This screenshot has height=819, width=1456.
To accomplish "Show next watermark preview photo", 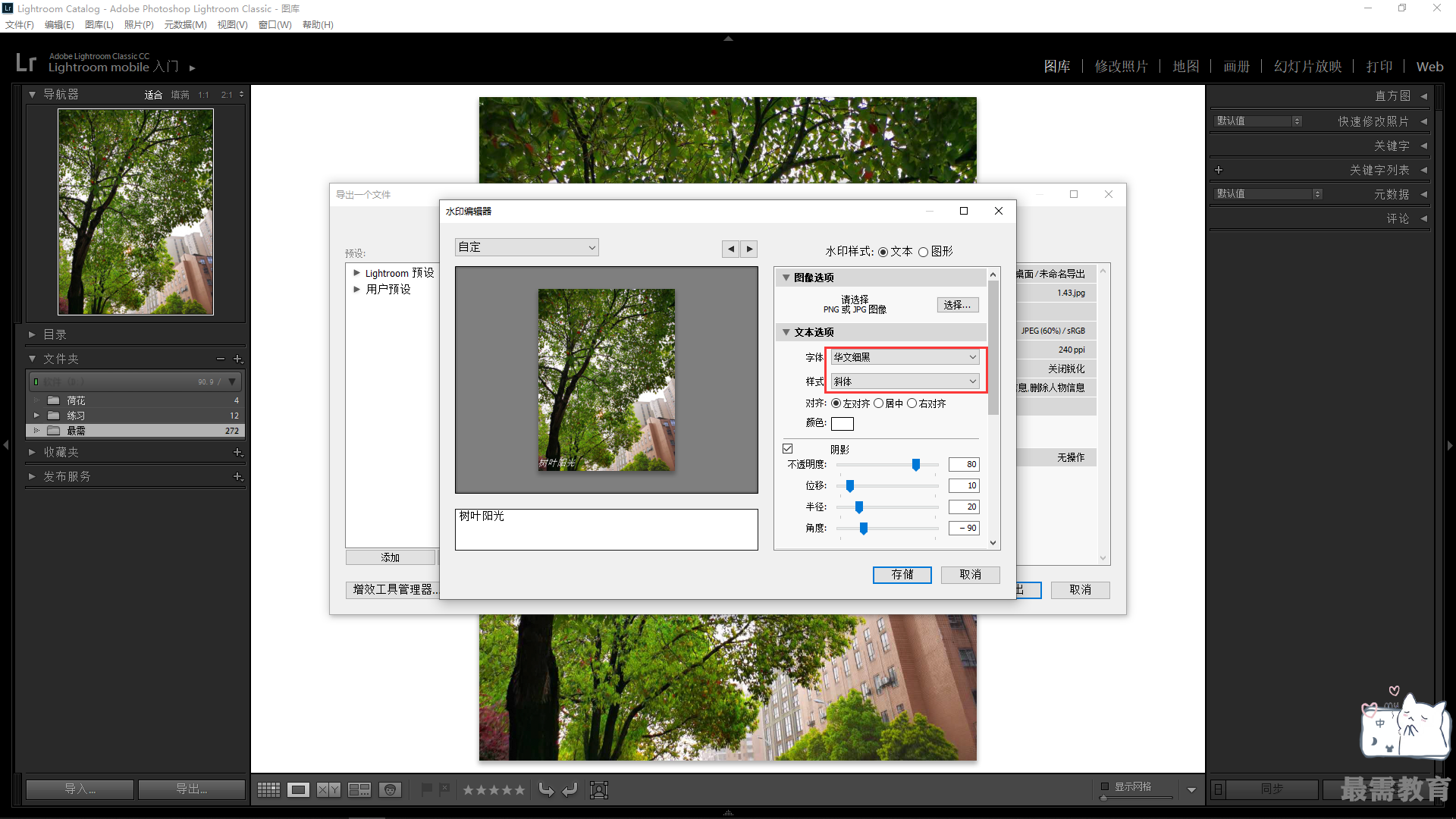I will [x=749, y=249].
